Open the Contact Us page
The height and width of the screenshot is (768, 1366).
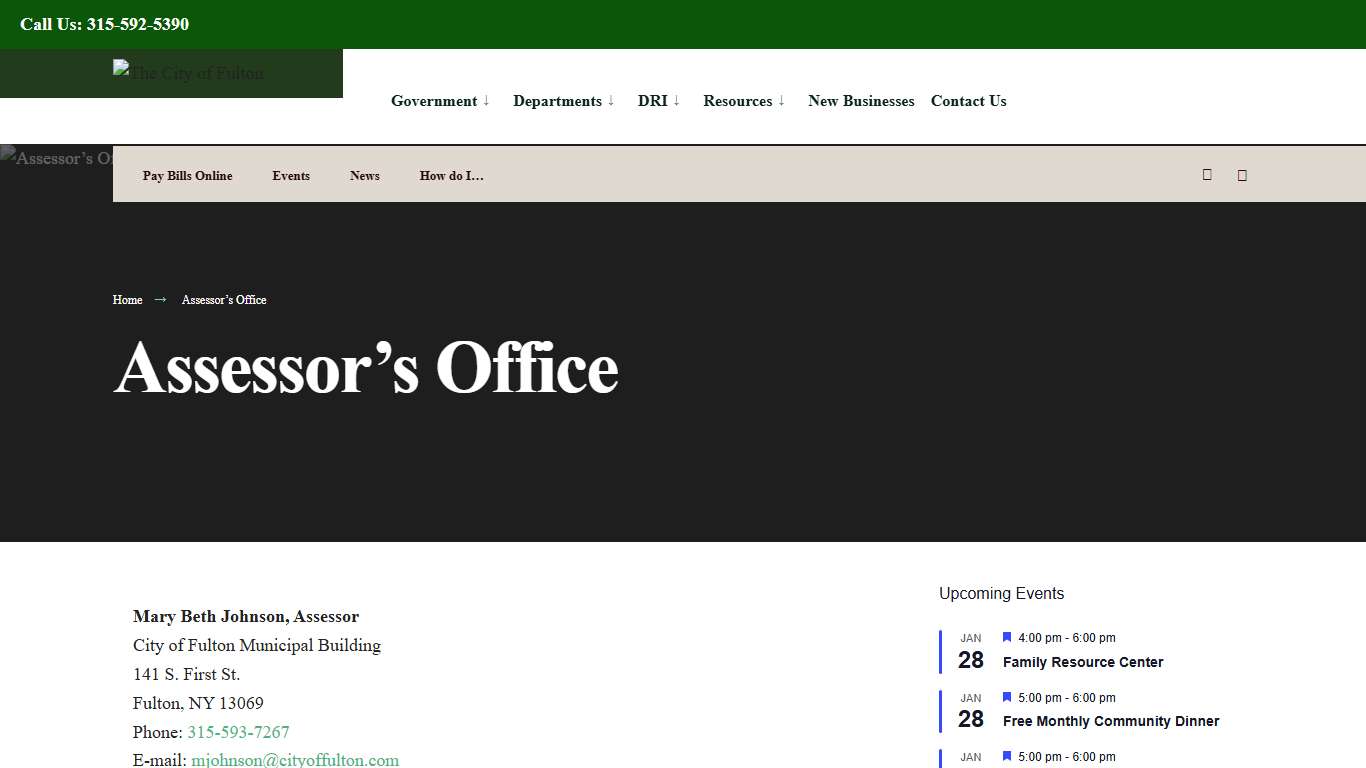pos(968,100)
